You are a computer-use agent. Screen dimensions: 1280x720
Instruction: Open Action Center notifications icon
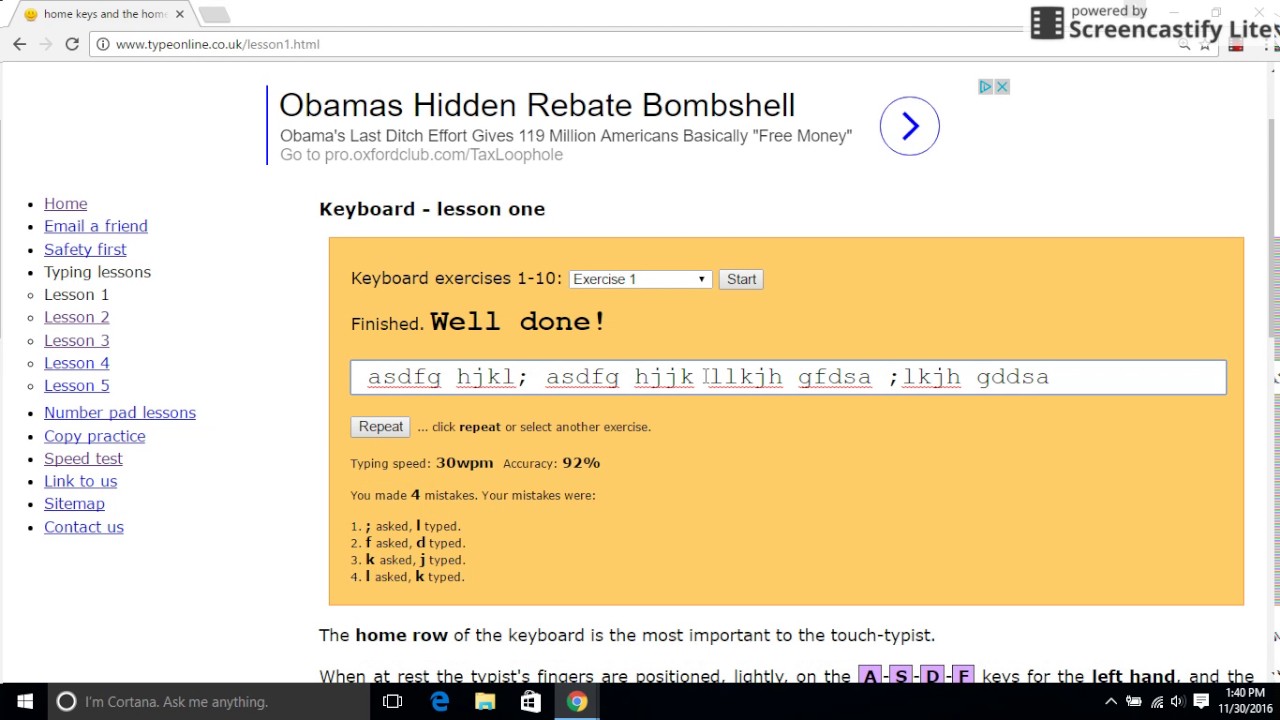click(1201, 701)
